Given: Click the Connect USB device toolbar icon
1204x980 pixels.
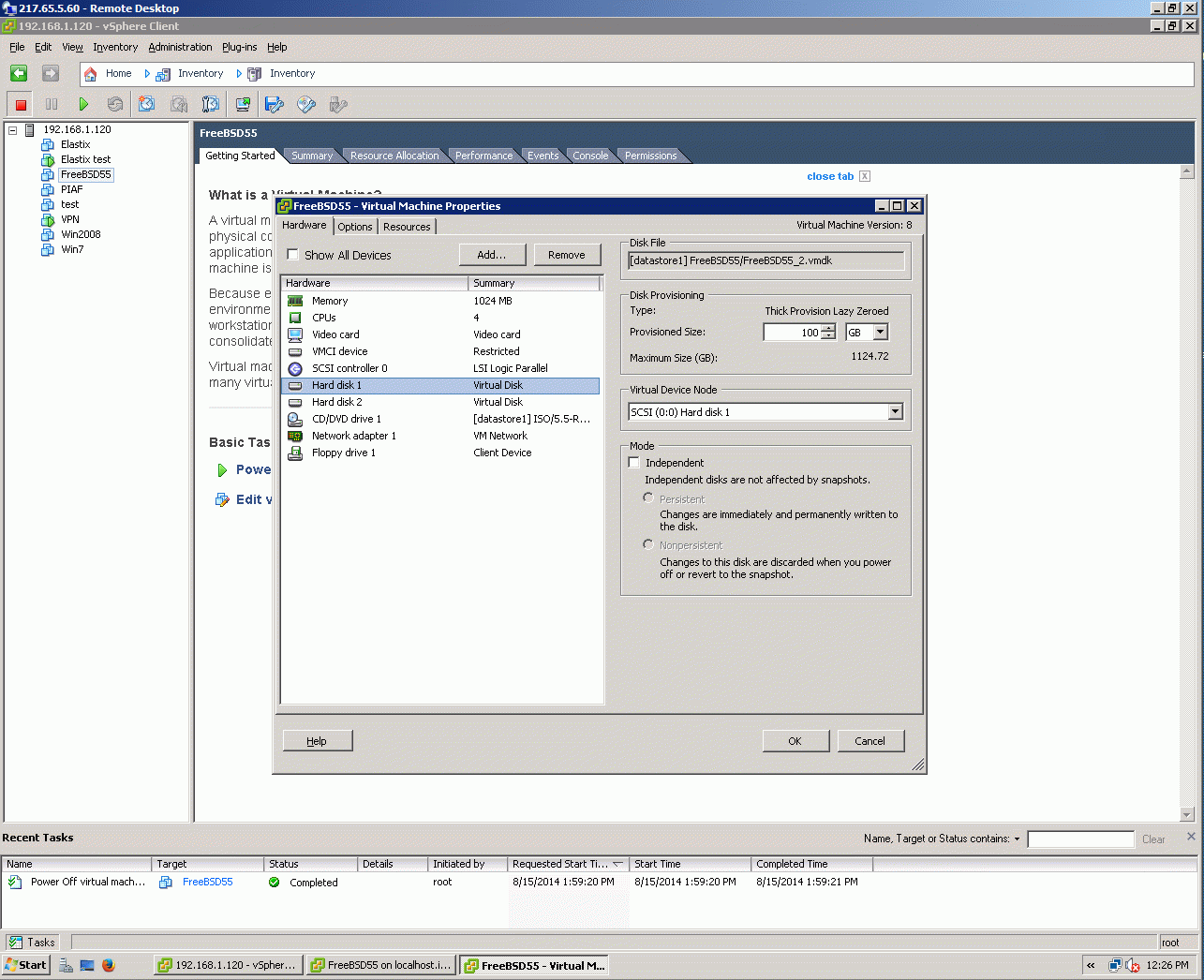Looking at the screenshot, I should (338, 105).
